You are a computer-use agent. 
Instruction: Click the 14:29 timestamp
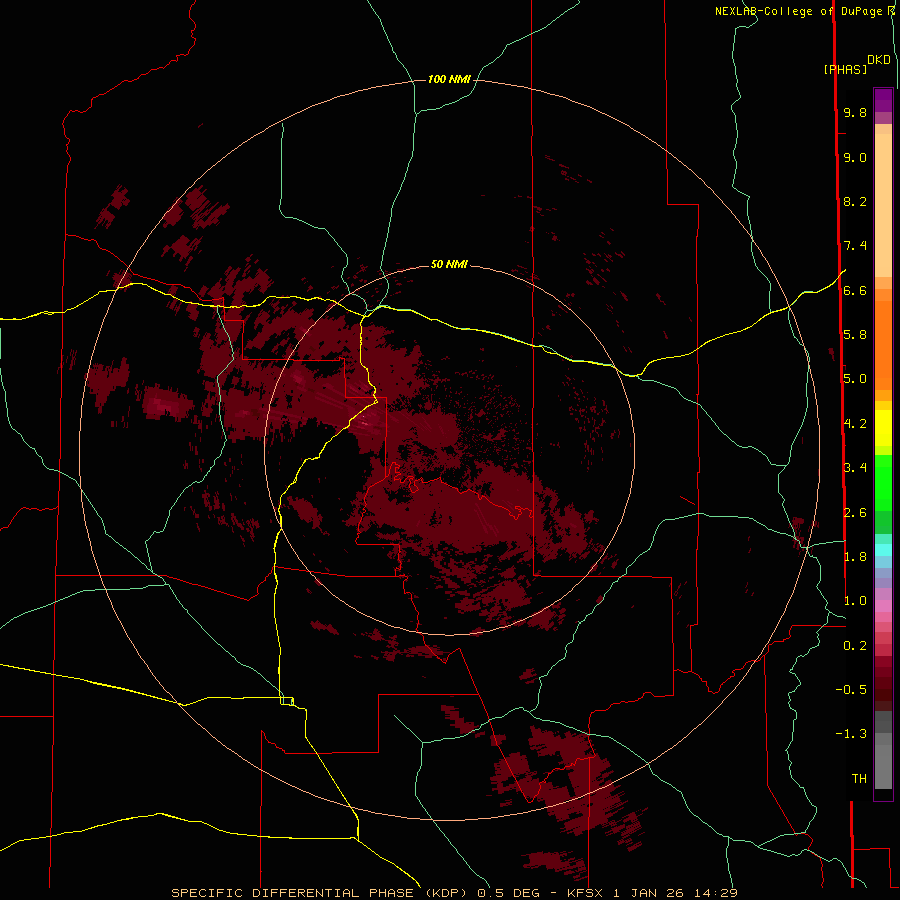pyautogui.click(x=716, y=893)
